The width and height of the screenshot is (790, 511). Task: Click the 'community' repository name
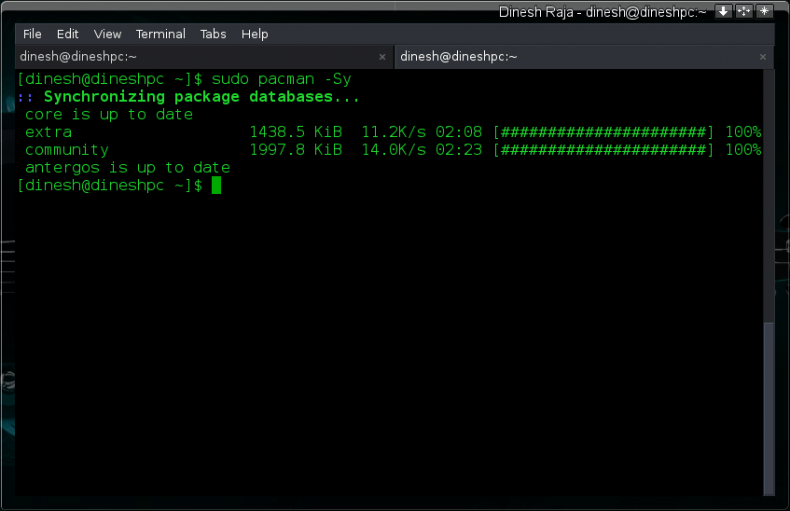[67, 150]
